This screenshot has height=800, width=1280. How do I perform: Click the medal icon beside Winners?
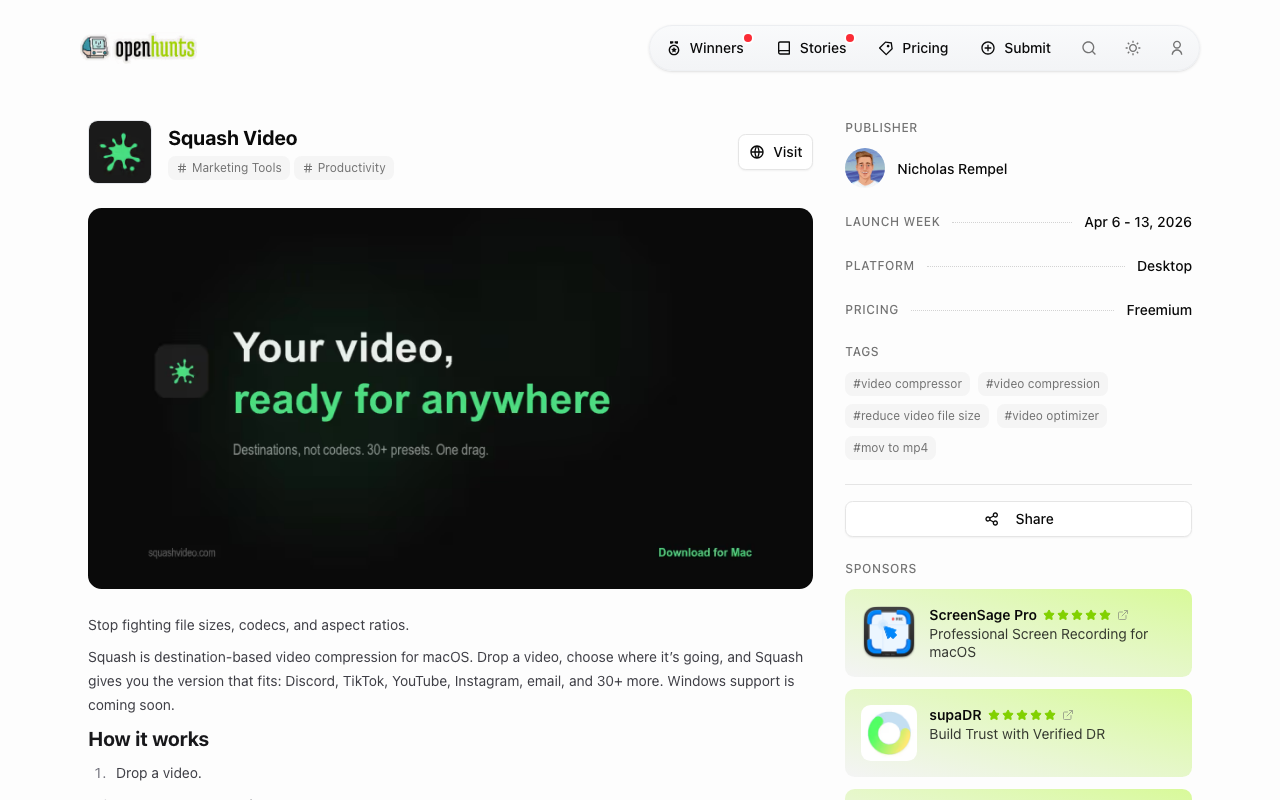tap(674, 48)
